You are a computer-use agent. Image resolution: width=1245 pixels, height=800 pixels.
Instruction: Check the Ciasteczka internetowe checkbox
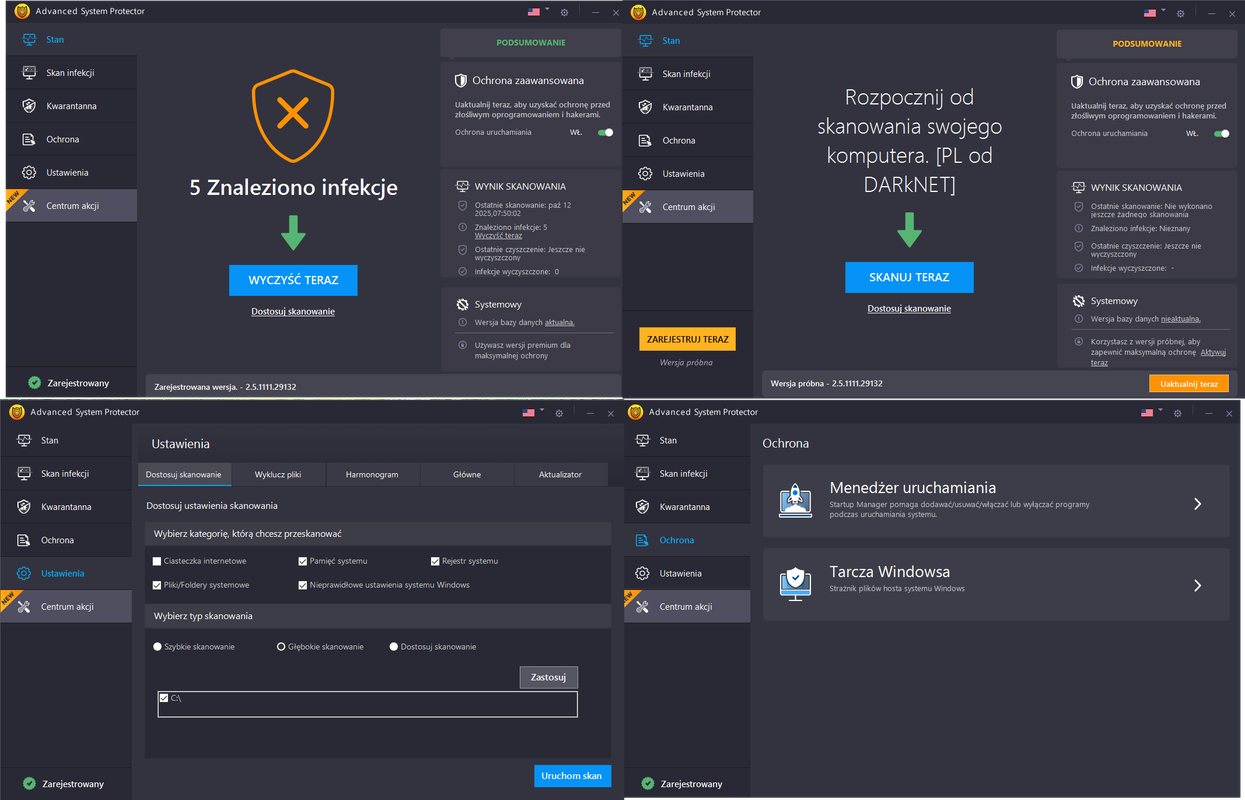click(x=157, y=561)
